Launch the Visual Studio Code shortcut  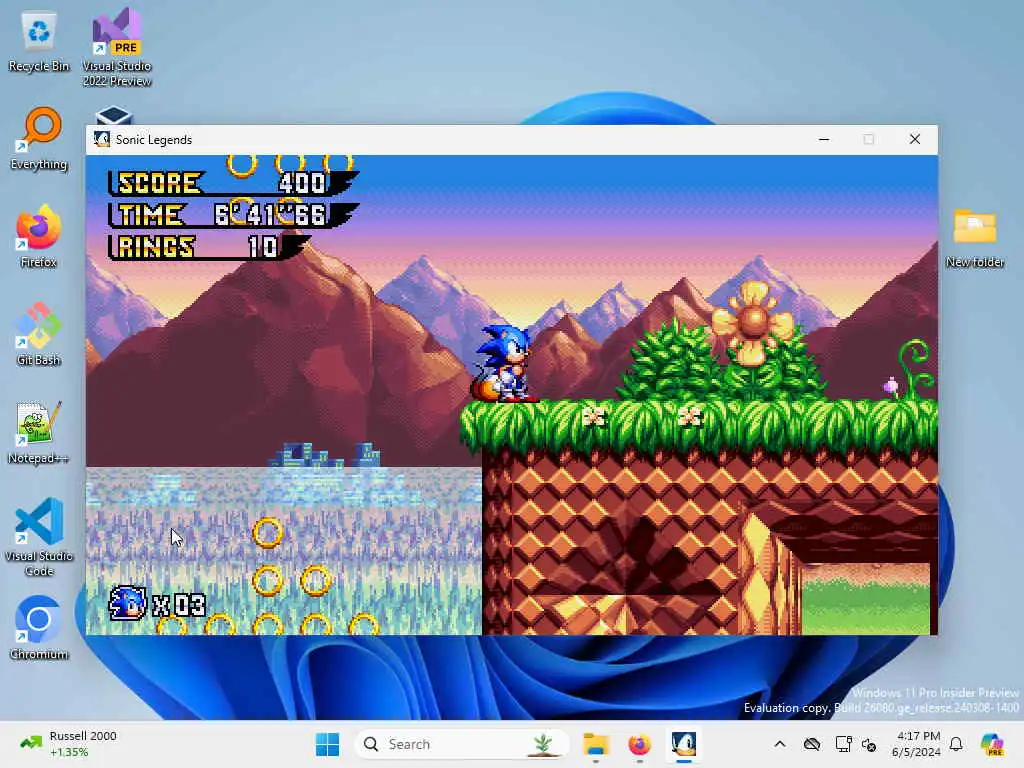pos(39,537)
